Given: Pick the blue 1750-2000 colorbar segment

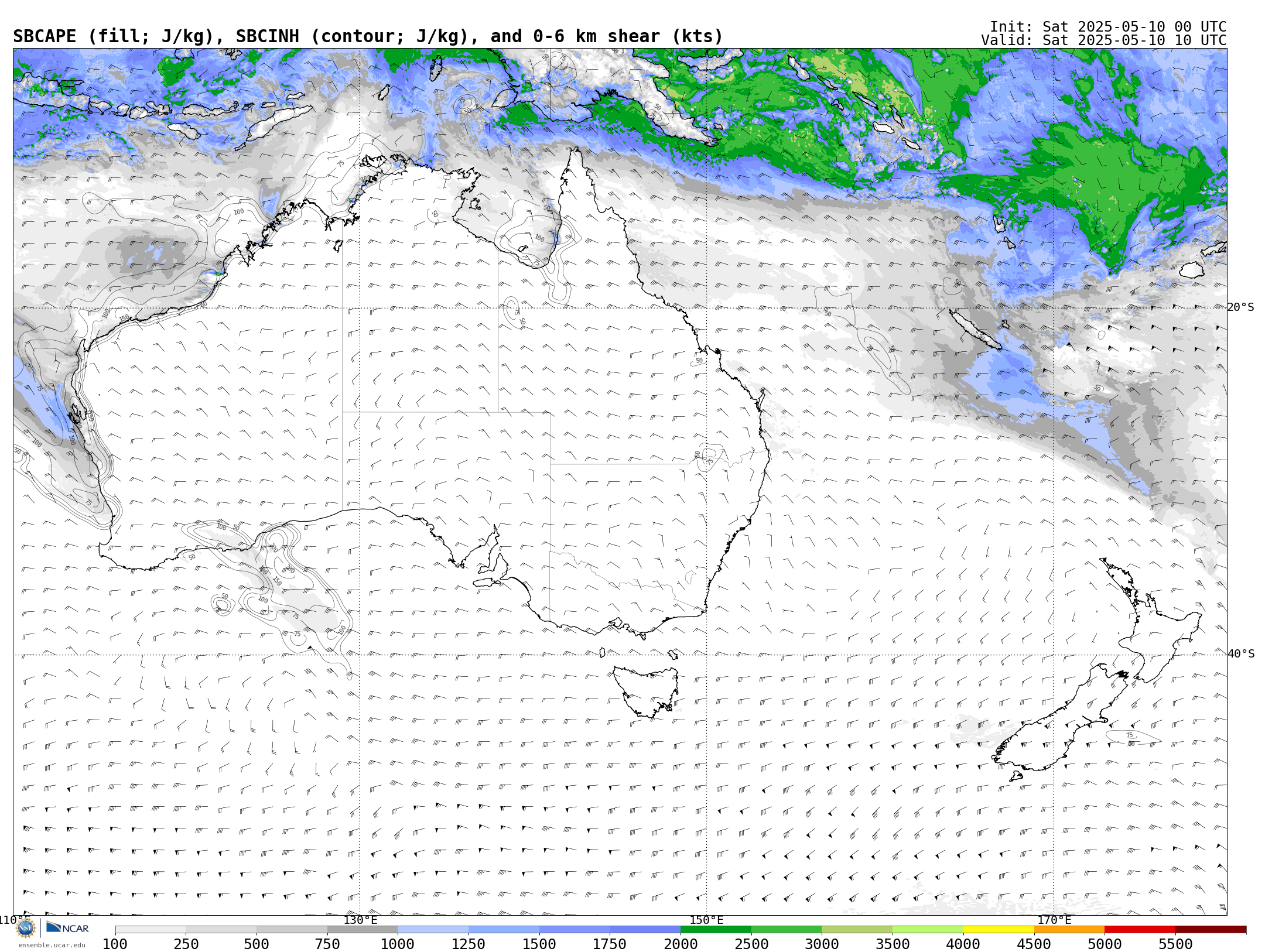Looking at the screenshot, I should [645, 930].
